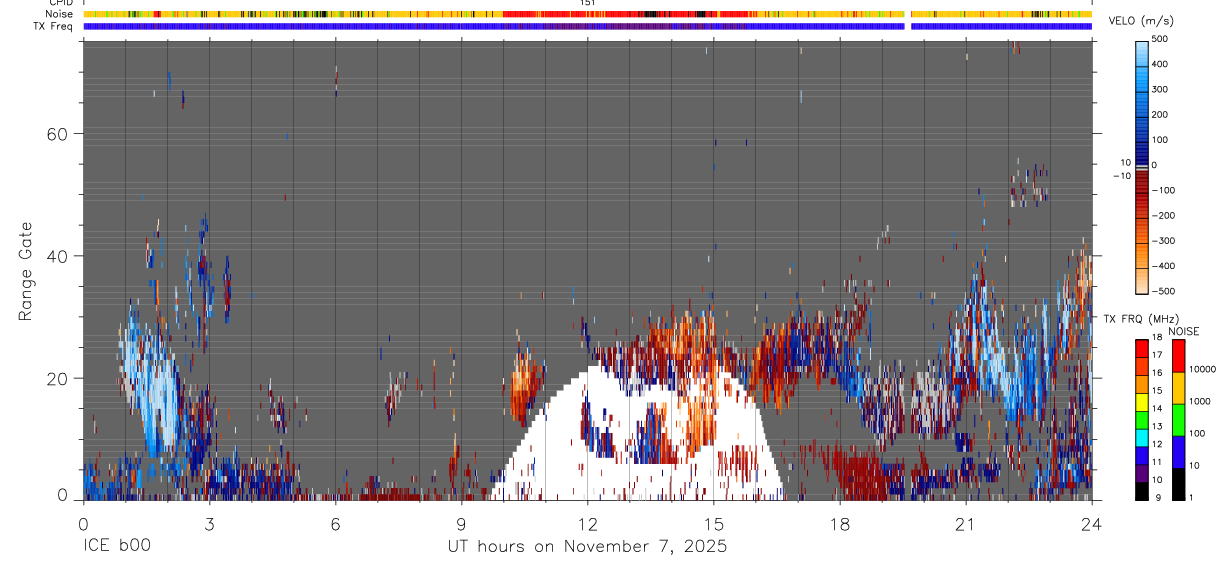Click the x-axis tick label '24'
Image resolution: width=1228 pixels, height=567 pixels.
pos(1091,523)
